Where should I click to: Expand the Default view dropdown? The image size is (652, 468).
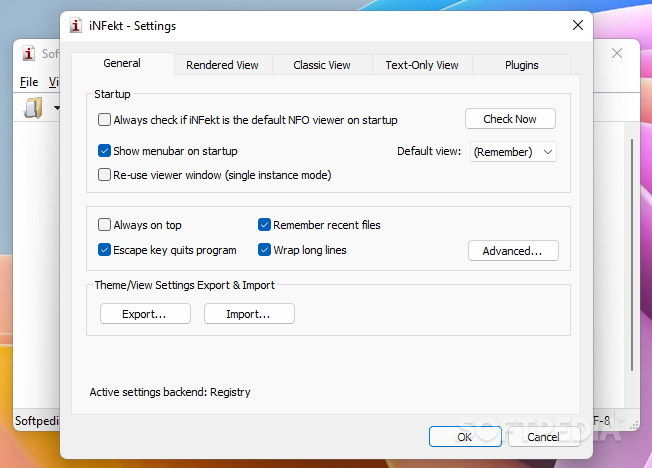tap(513, 152)
